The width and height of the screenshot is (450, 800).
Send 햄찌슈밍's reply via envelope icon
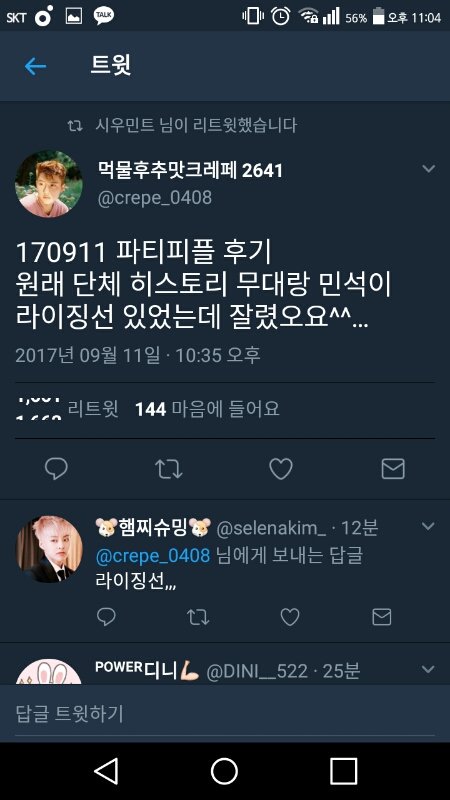382,617
